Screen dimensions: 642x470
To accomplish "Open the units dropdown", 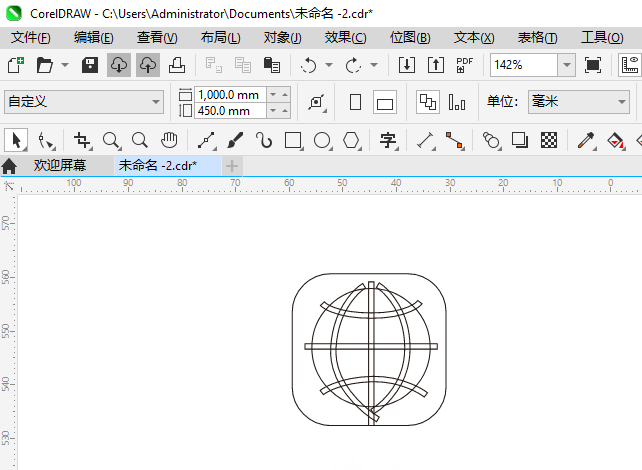I will (x=579, y=102).
